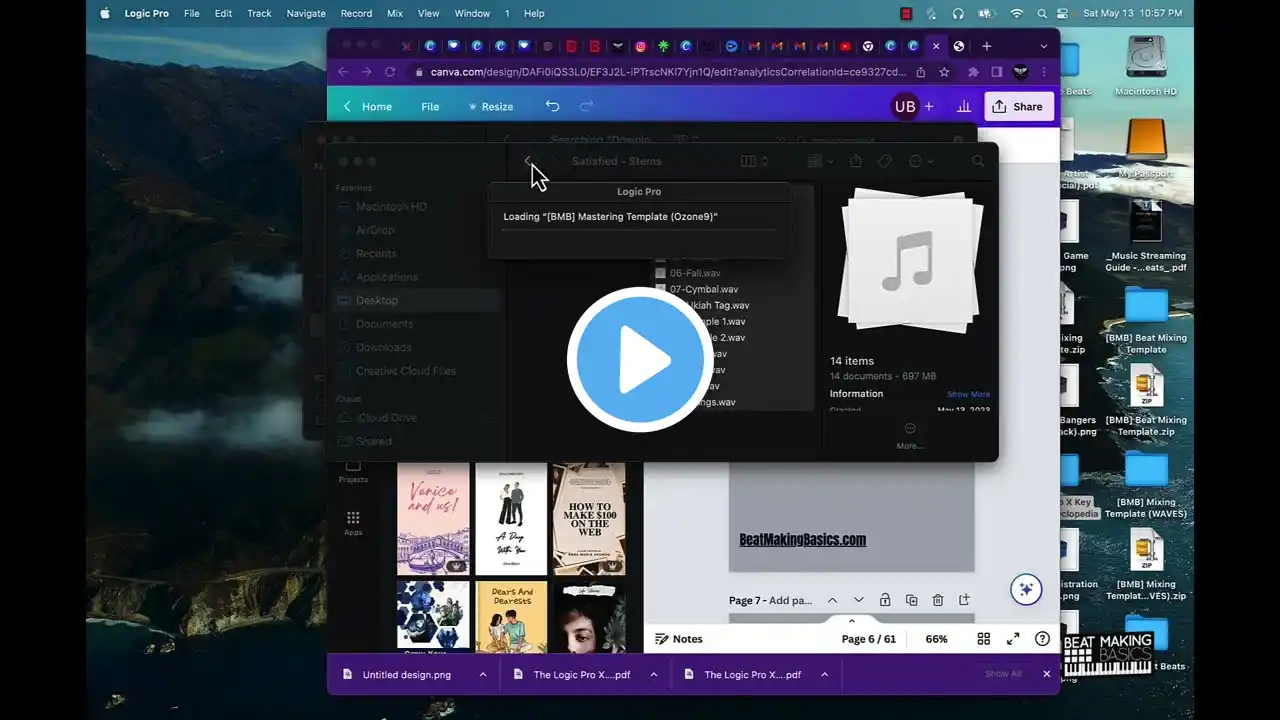Click the More button in the Finder preview
The width and height of the screenshot is (1280, 720).
909,435
